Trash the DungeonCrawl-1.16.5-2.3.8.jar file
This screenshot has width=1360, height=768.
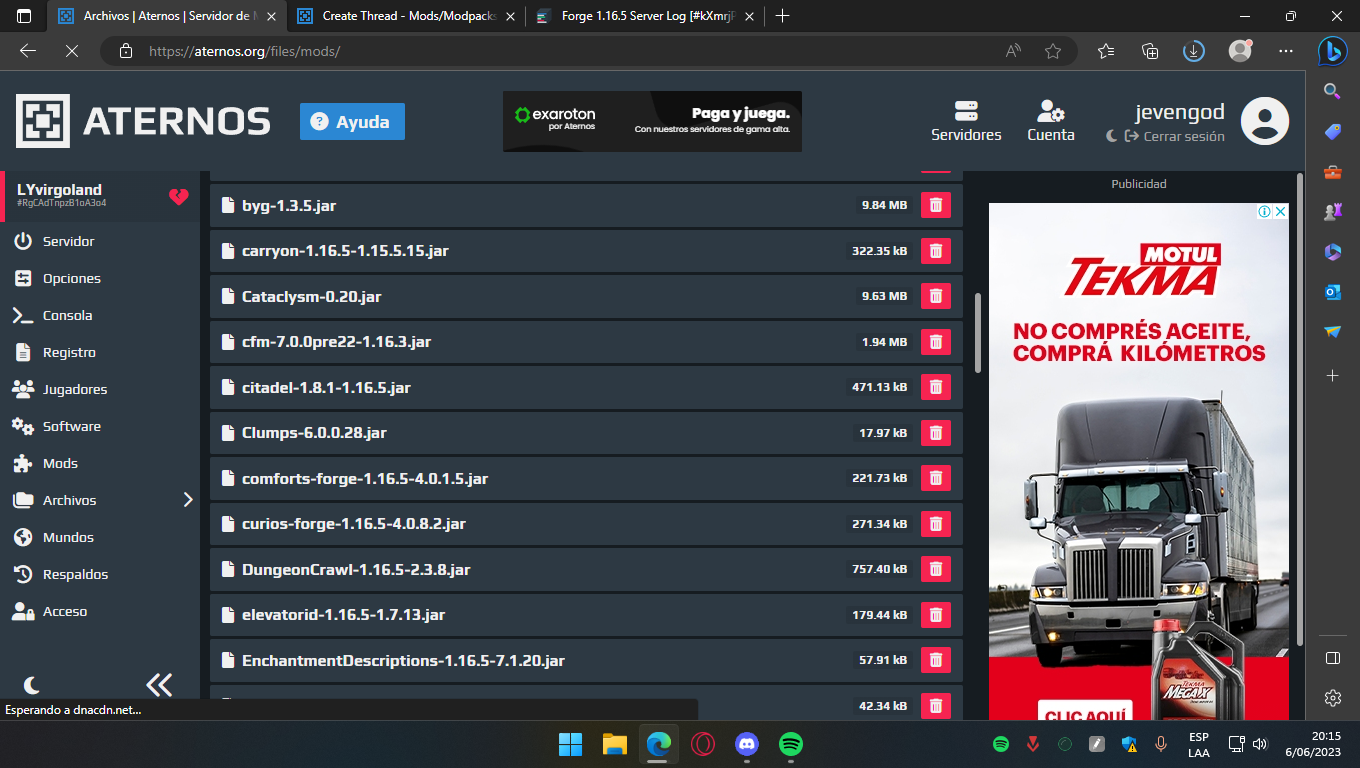(935, 569)
